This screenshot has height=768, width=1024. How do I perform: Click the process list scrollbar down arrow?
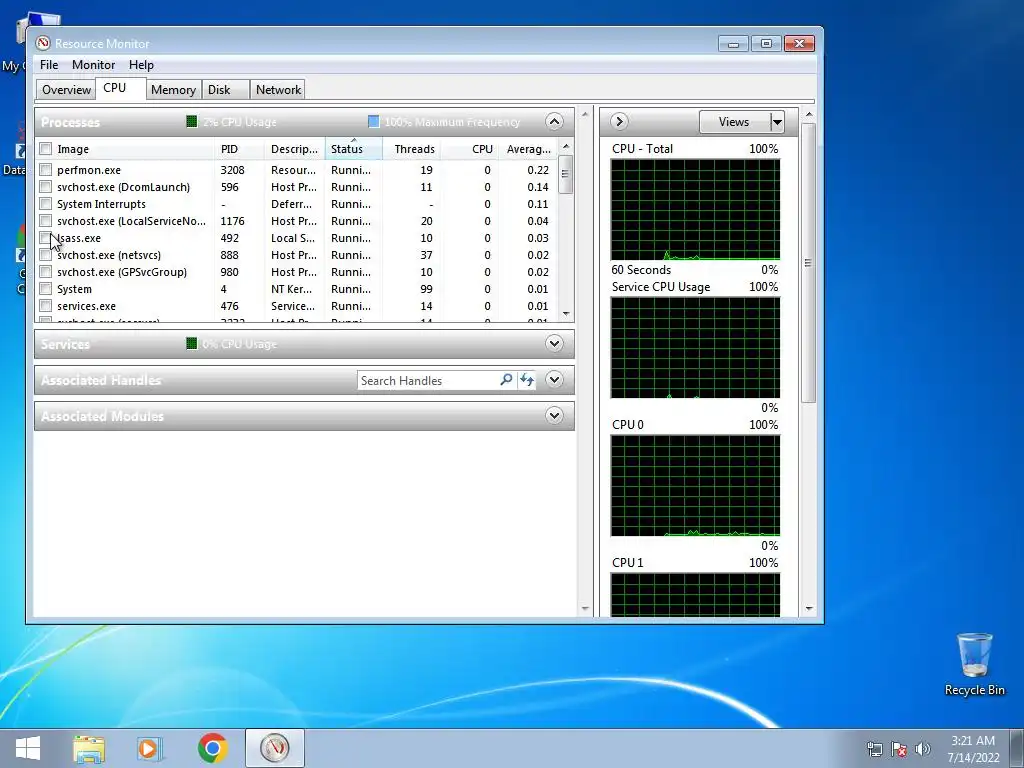pos(566,313)
